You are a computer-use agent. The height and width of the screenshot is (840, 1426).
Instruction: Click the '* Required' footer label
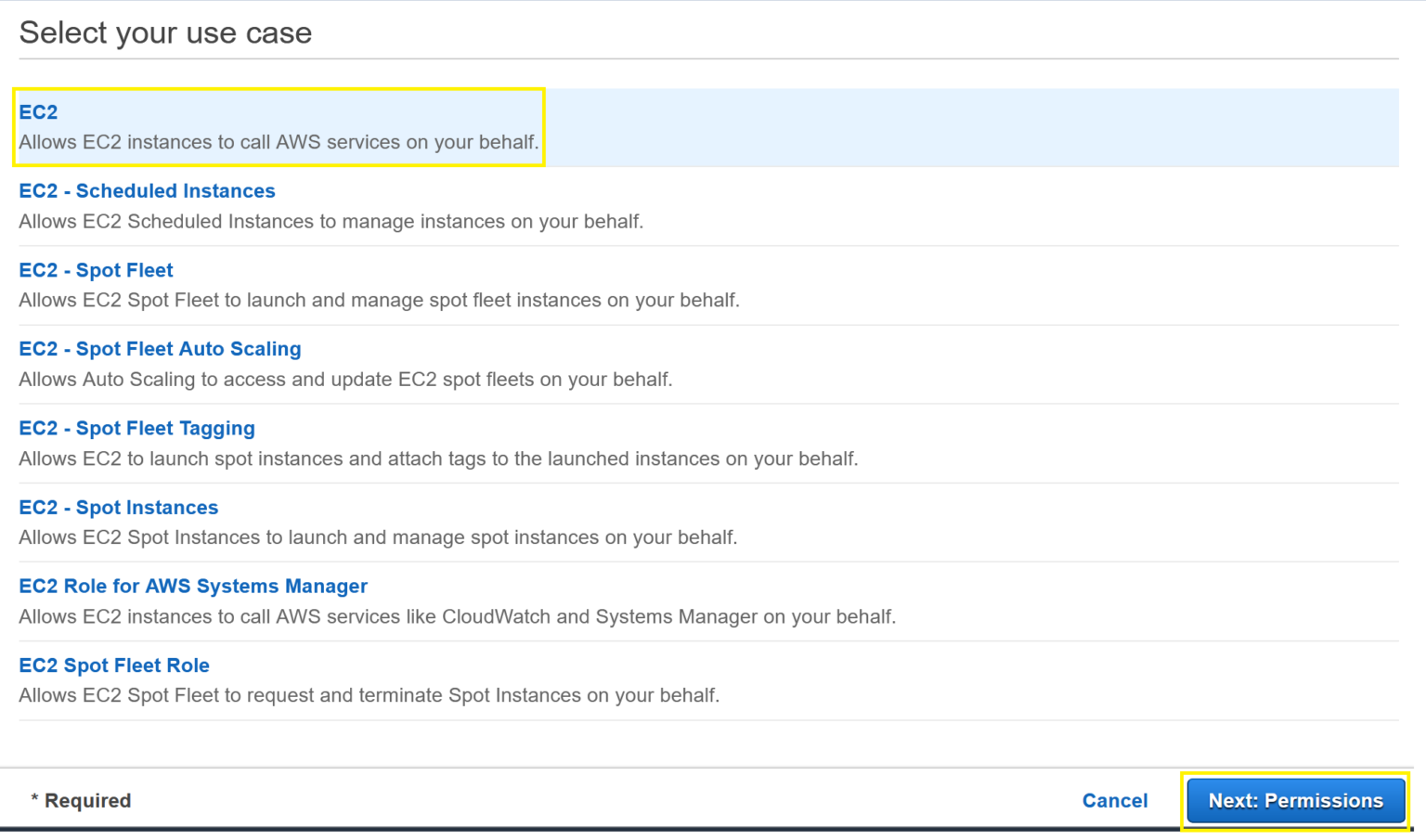(81, 801)
